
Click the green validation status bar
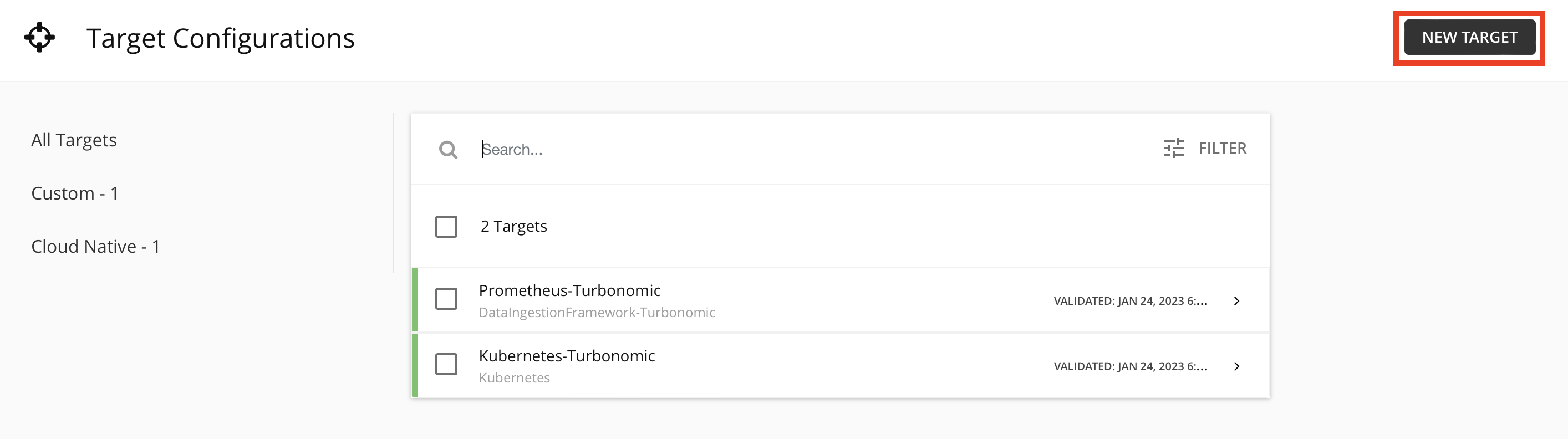point(414,300)
